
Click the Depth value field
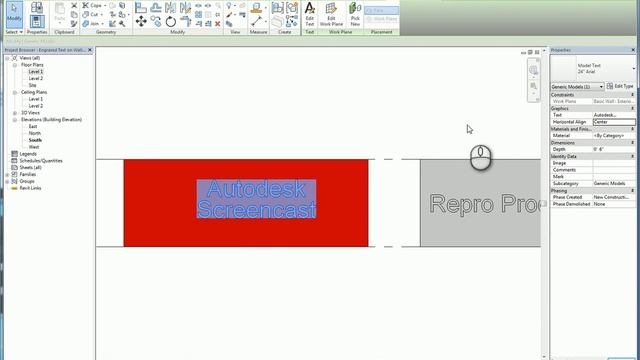pyautogui.click(x=614, y=149)
